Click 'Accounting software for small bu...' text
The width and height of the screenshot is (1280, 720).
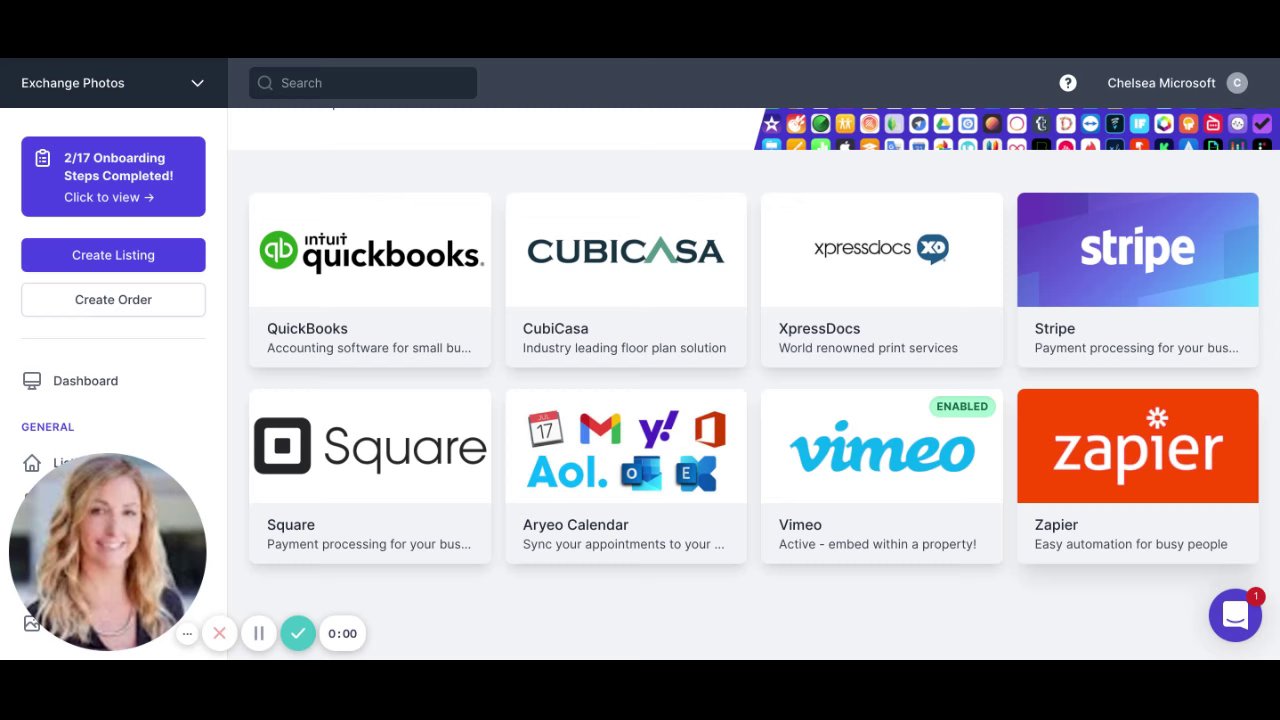[369, 348]
